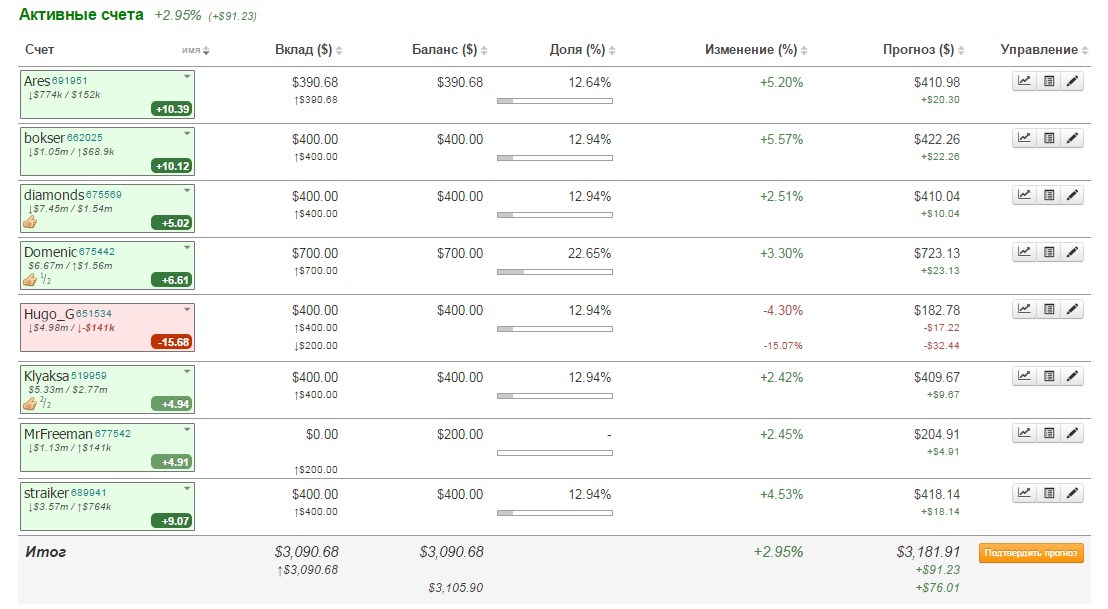This screenshot has height=609, width=1108.
Task: Open the chart icon for Ares account
Action: click(x=1024, y=82)
